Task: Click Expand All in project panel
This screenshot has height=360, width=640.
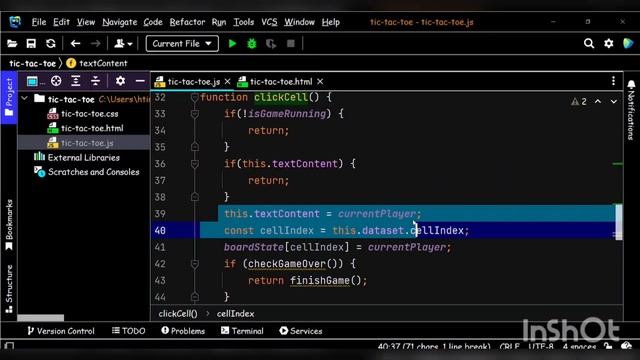Action: tap(76, 81)
